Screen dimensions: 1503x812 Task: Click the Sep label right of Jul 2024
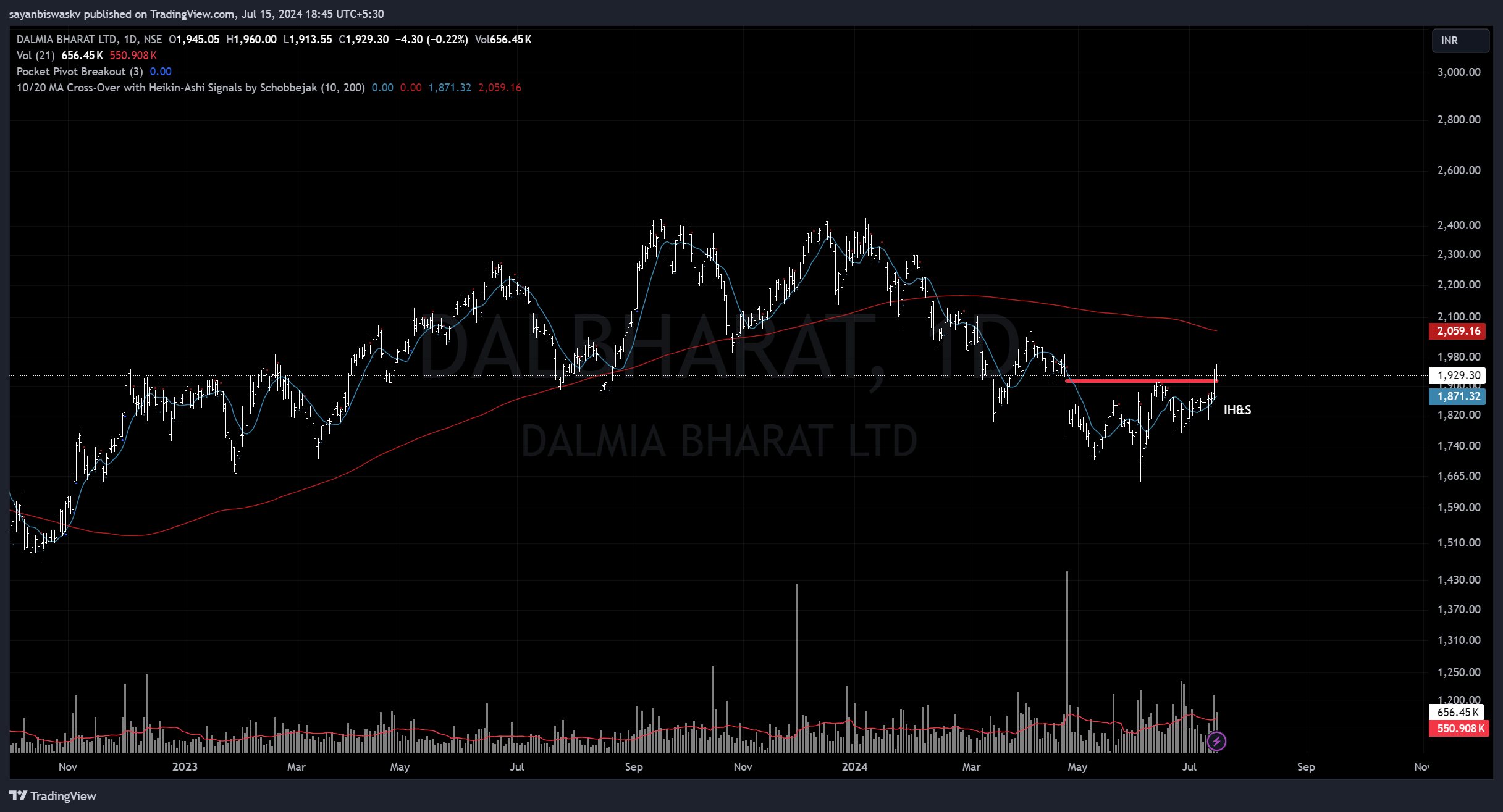point(1305,767)
